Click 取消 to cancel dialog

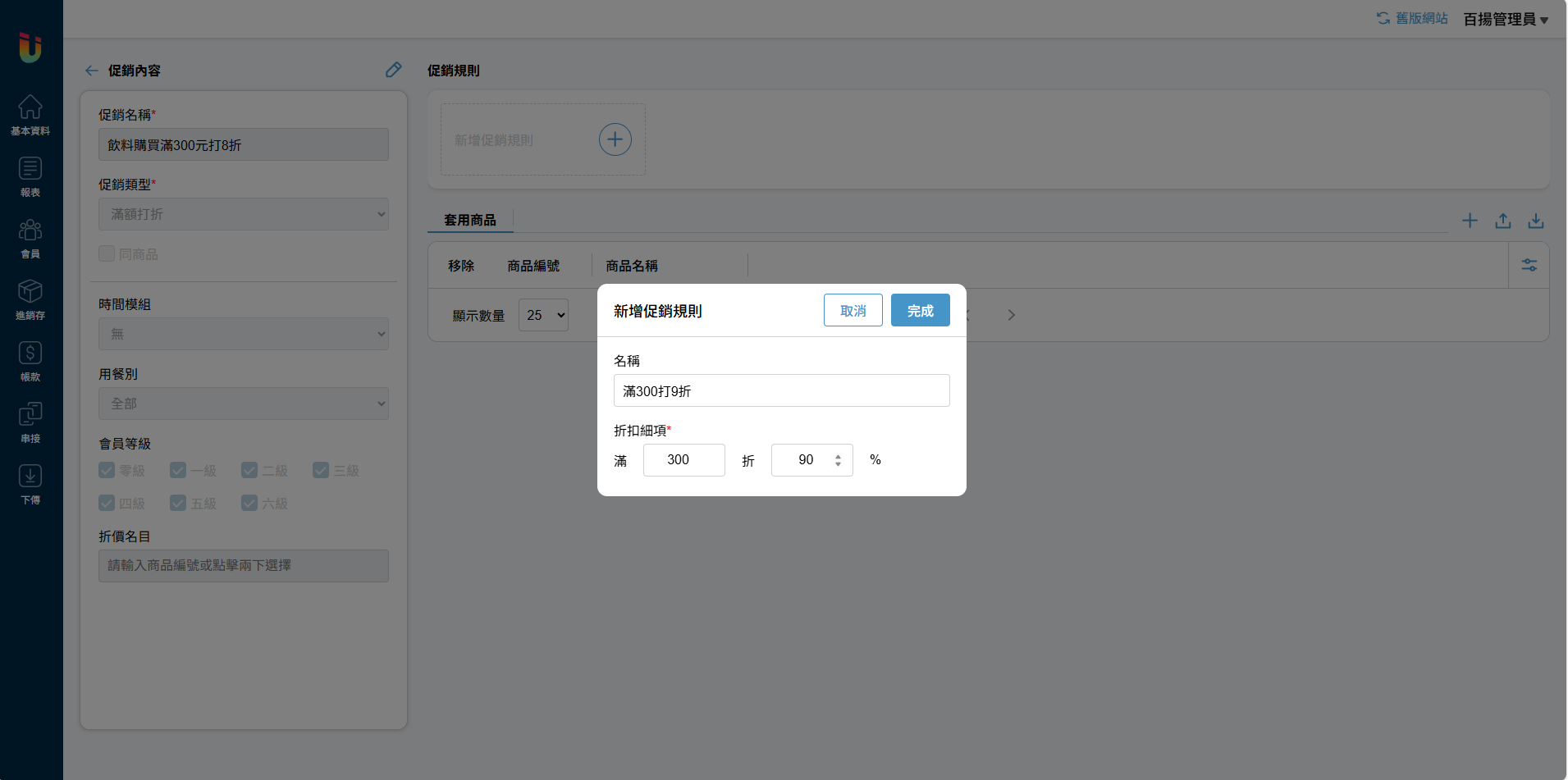coord(853,311)
